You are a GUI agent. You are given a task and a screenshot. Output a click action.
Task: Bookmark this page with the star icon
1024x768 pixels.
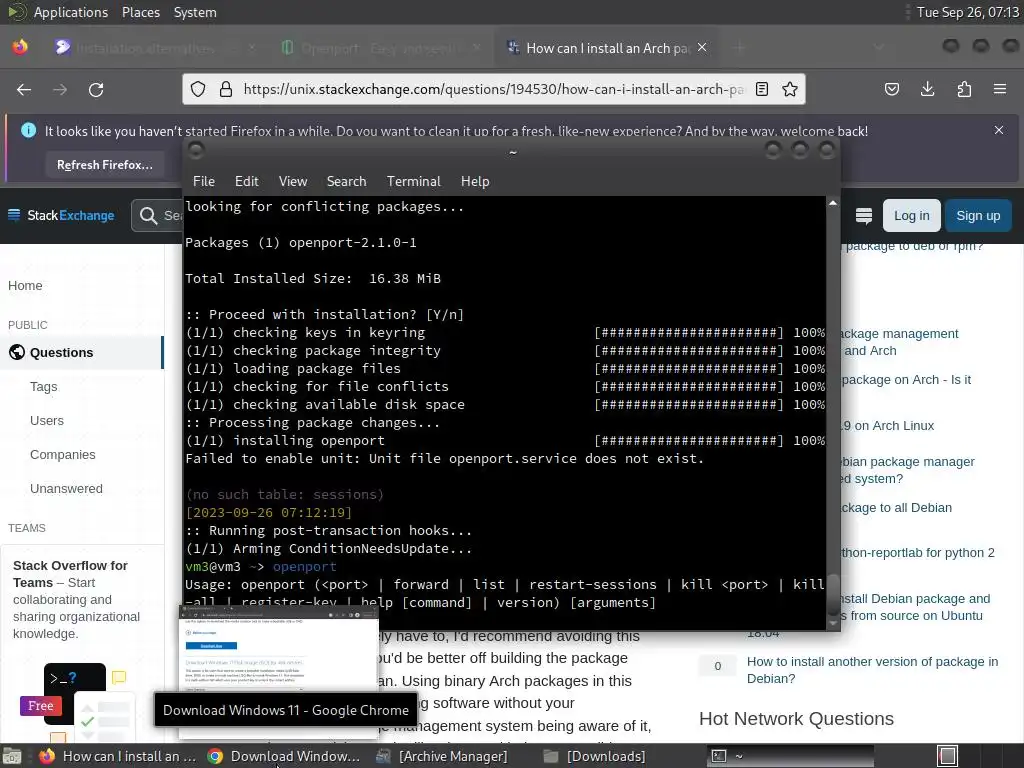click(x=790, y=89)
